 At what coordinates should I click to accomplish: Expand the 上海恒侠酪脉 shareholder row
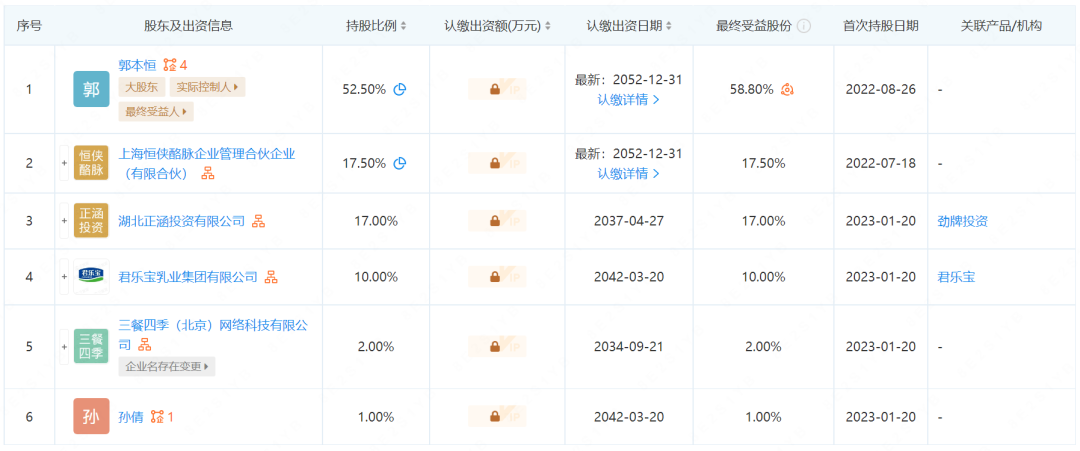click(x=65, y=163)
